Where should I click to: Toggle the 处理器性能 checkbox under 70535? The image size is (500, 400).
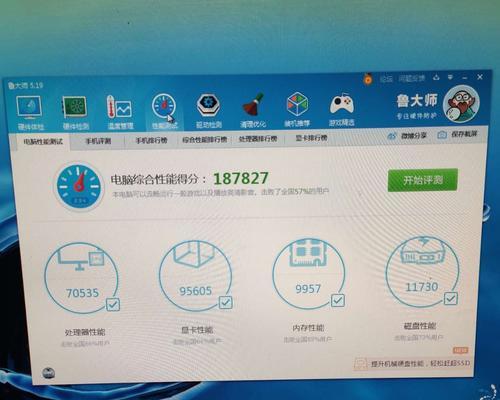click(113, 304)
